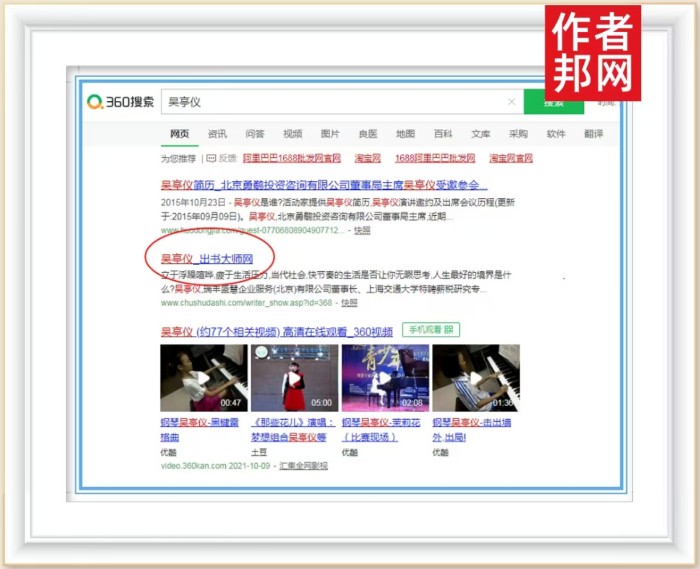Open the 手机观看 button
This screenshot has width=700, height=569.
431,329
